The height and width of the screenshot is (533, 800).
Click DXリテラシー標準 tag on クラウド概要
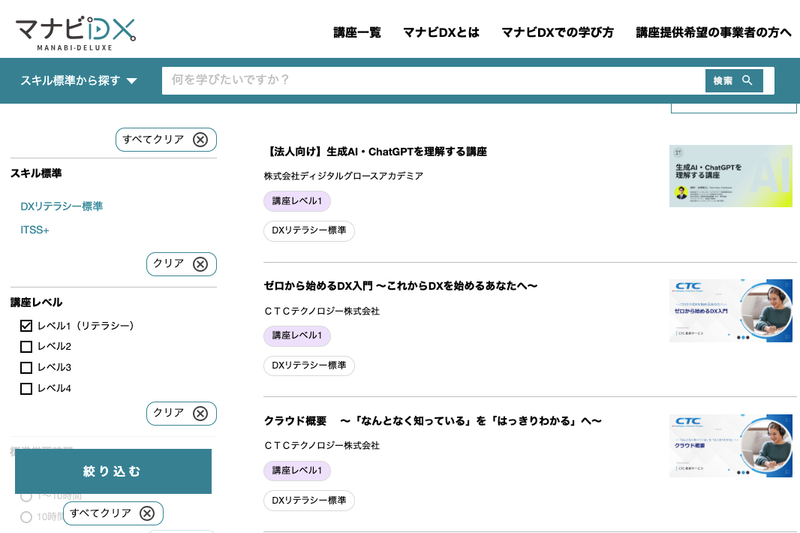pos(309,500)
